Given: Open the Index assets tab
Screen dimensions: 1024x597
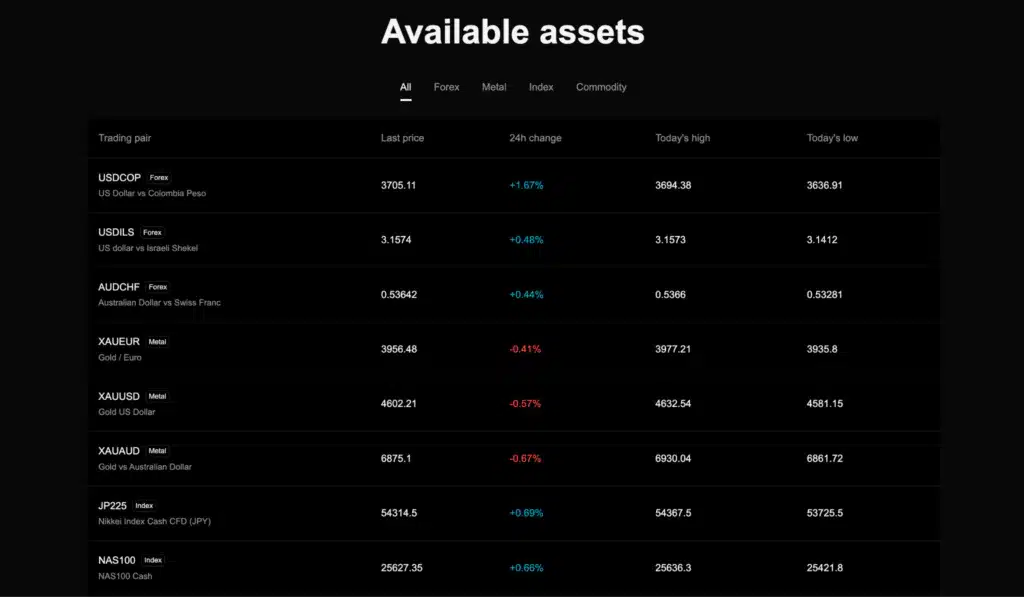Looking at the screenshot, I should 541,87.
